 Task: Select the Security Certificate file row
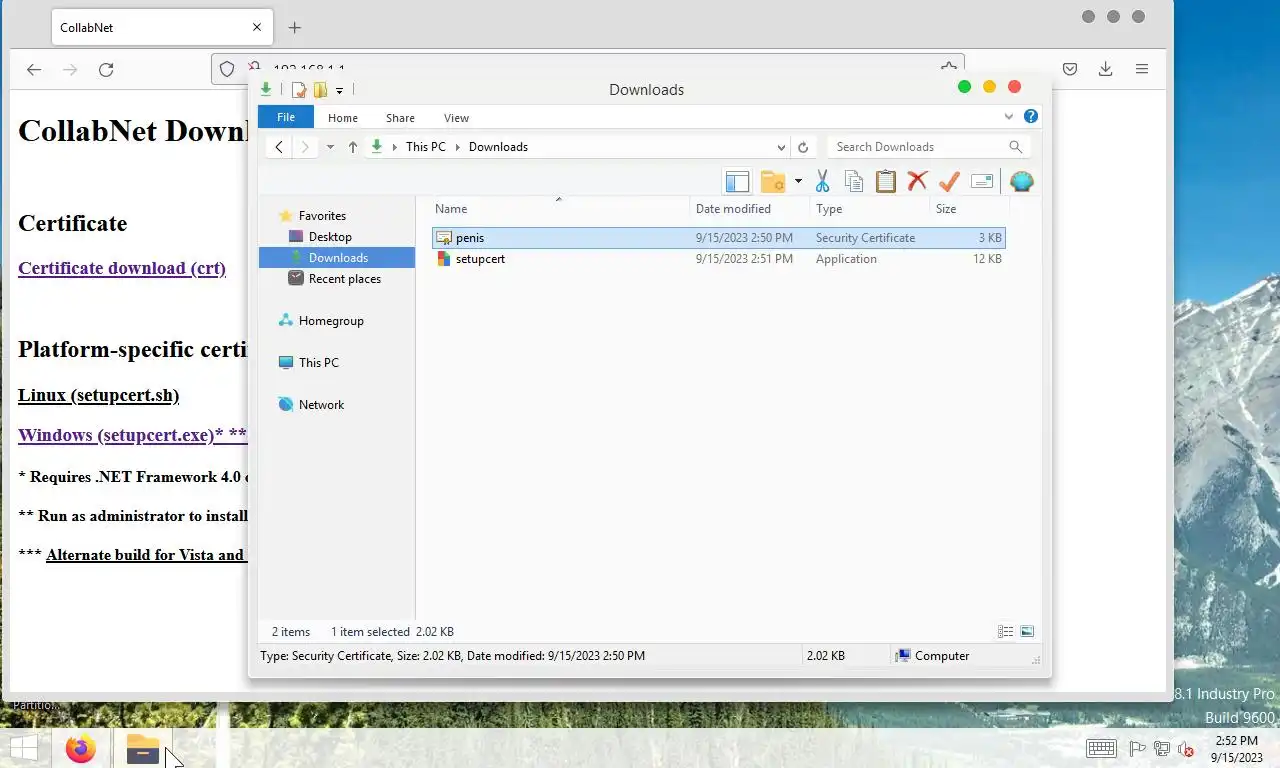[718, 238]
